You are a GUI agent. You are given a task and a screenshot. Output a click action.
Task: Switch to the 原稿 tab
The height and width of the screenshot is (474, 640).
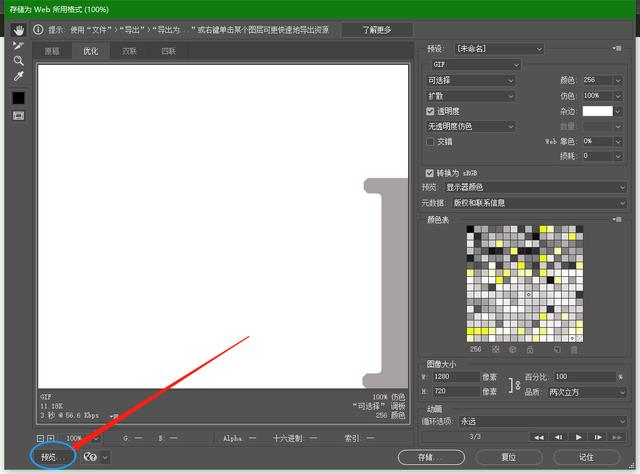click(52, 50)
